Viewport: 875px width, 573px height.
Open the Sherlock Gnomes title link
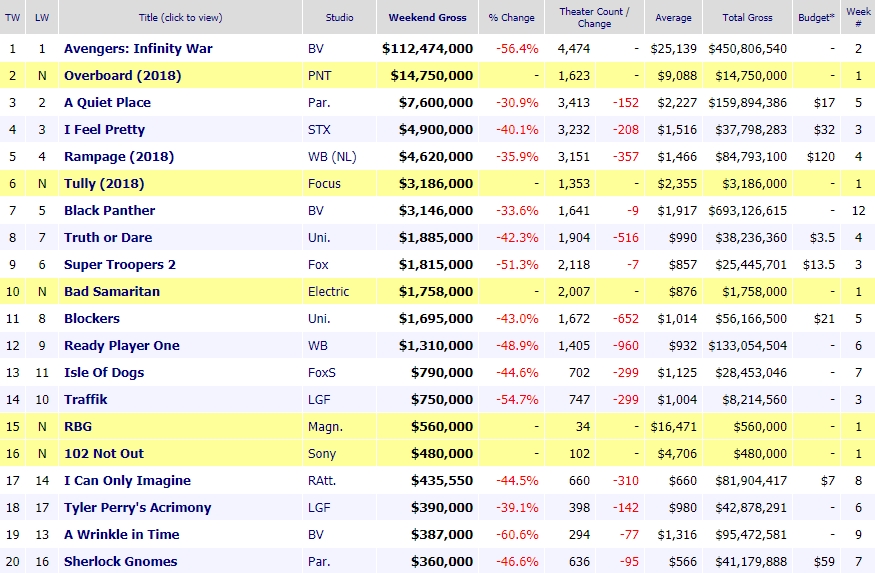121,561
